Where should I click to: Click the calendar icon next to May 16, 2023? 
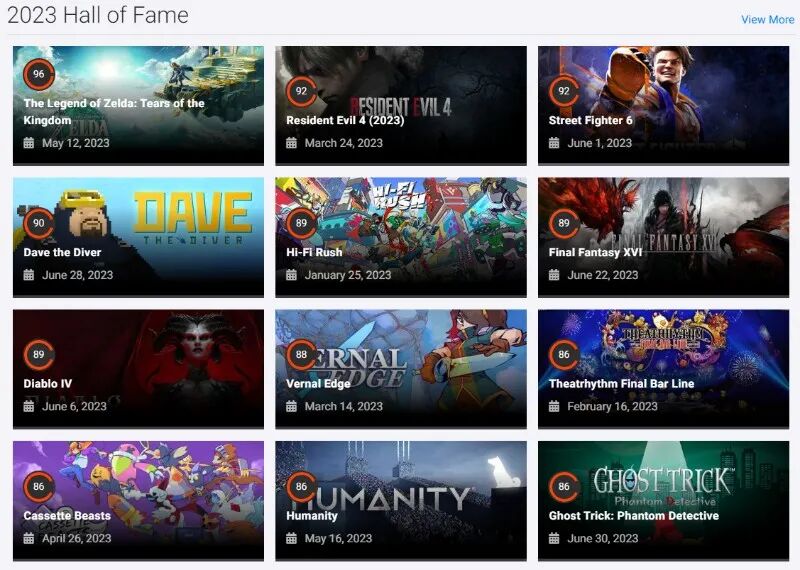click(291, 538)
